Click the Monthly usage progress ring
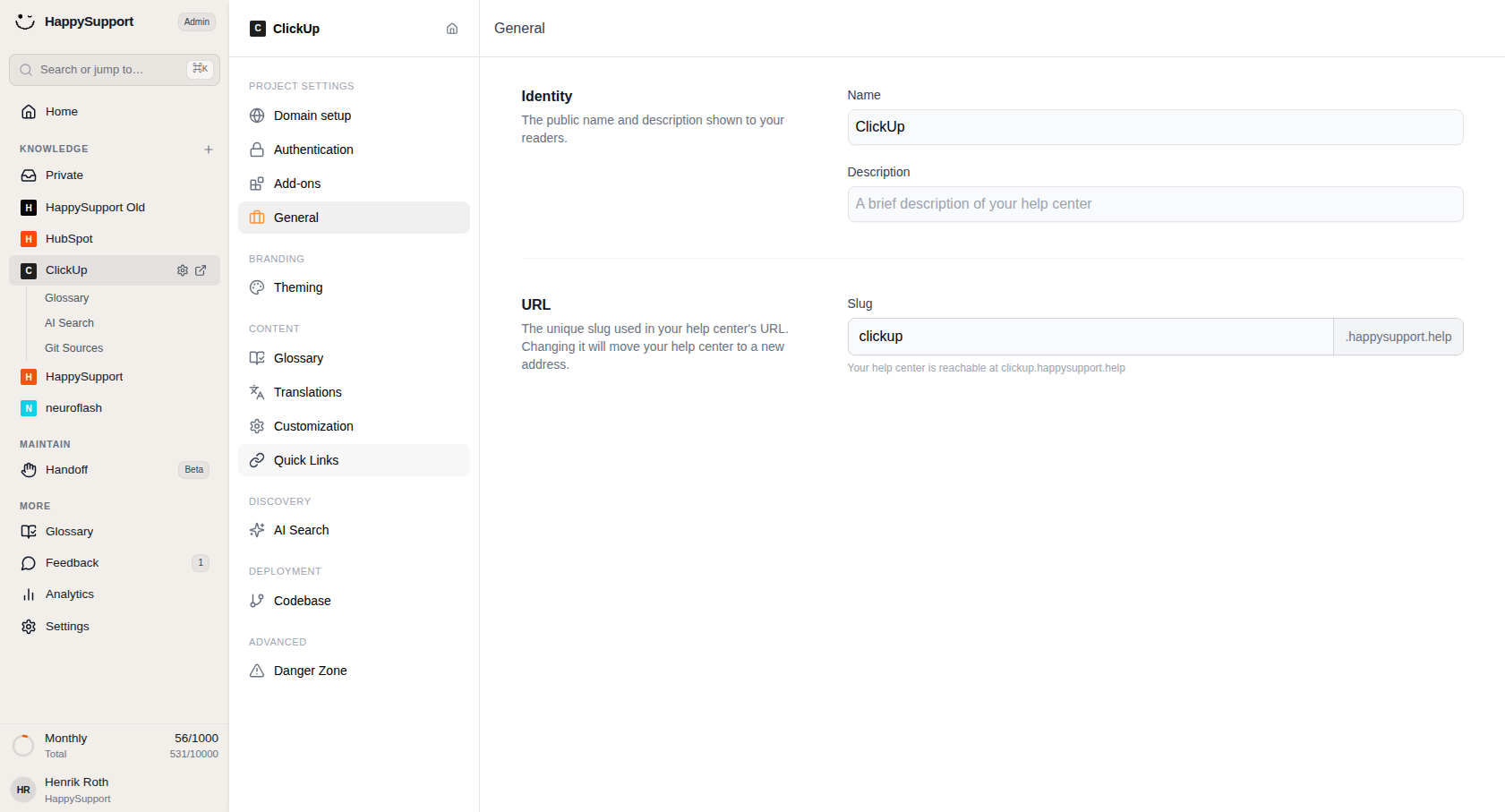The width and height of the screenshot is (1505, 812). [x=23, y=746]
